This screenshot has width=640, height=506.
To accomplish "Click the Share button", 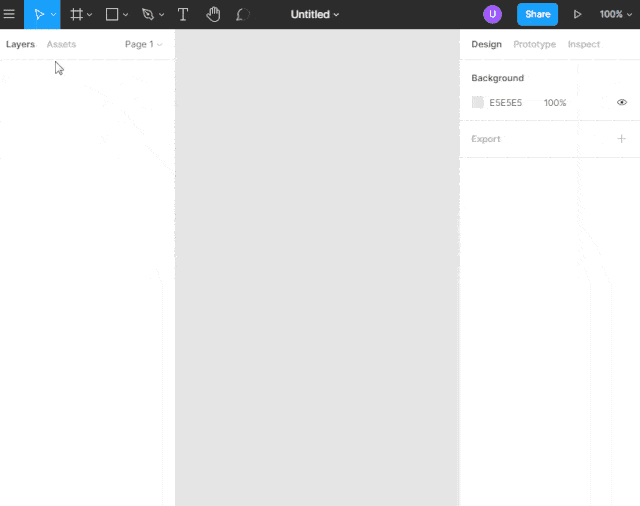I will 537,14.
